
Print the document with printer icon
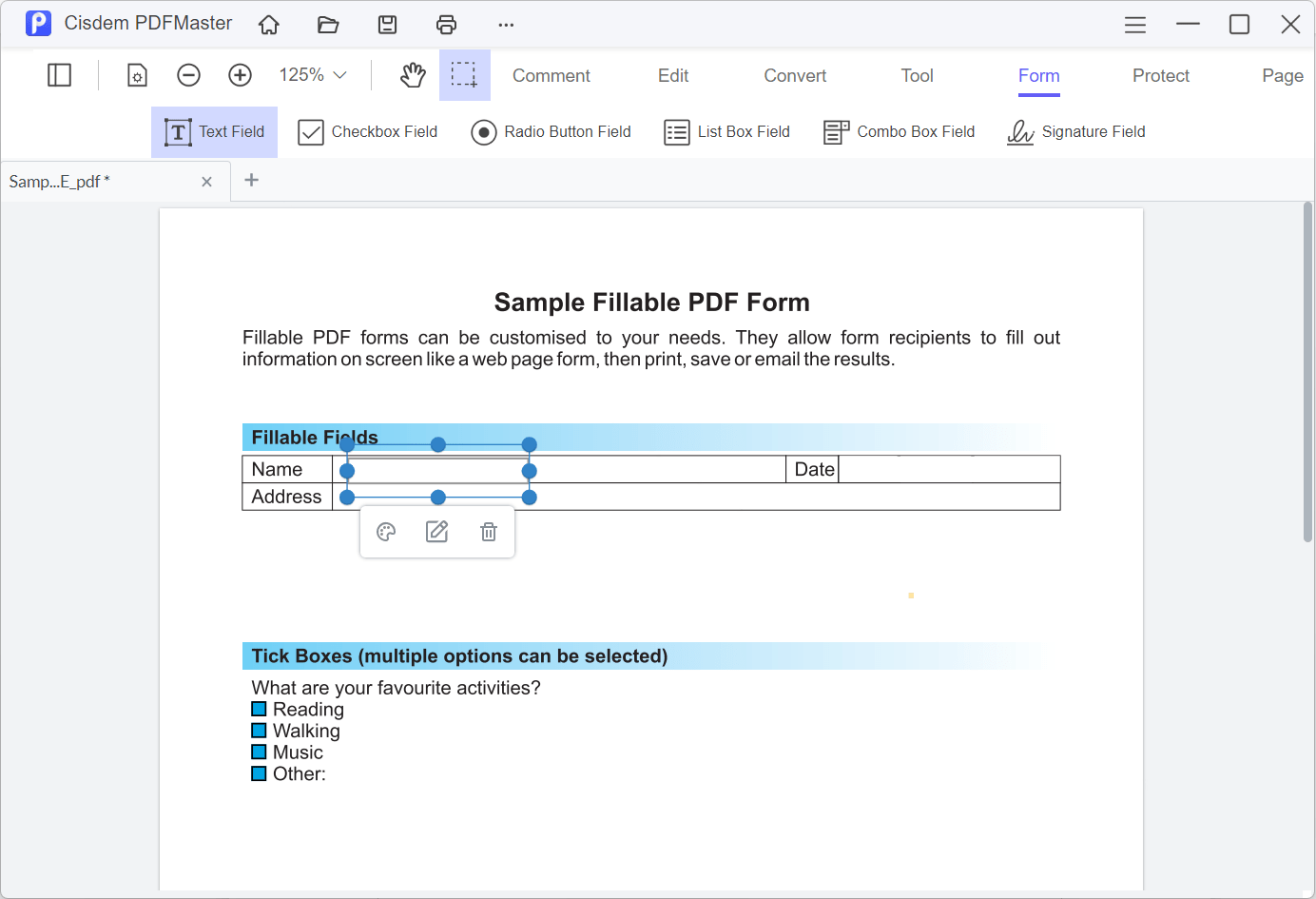tap(447, 25)
